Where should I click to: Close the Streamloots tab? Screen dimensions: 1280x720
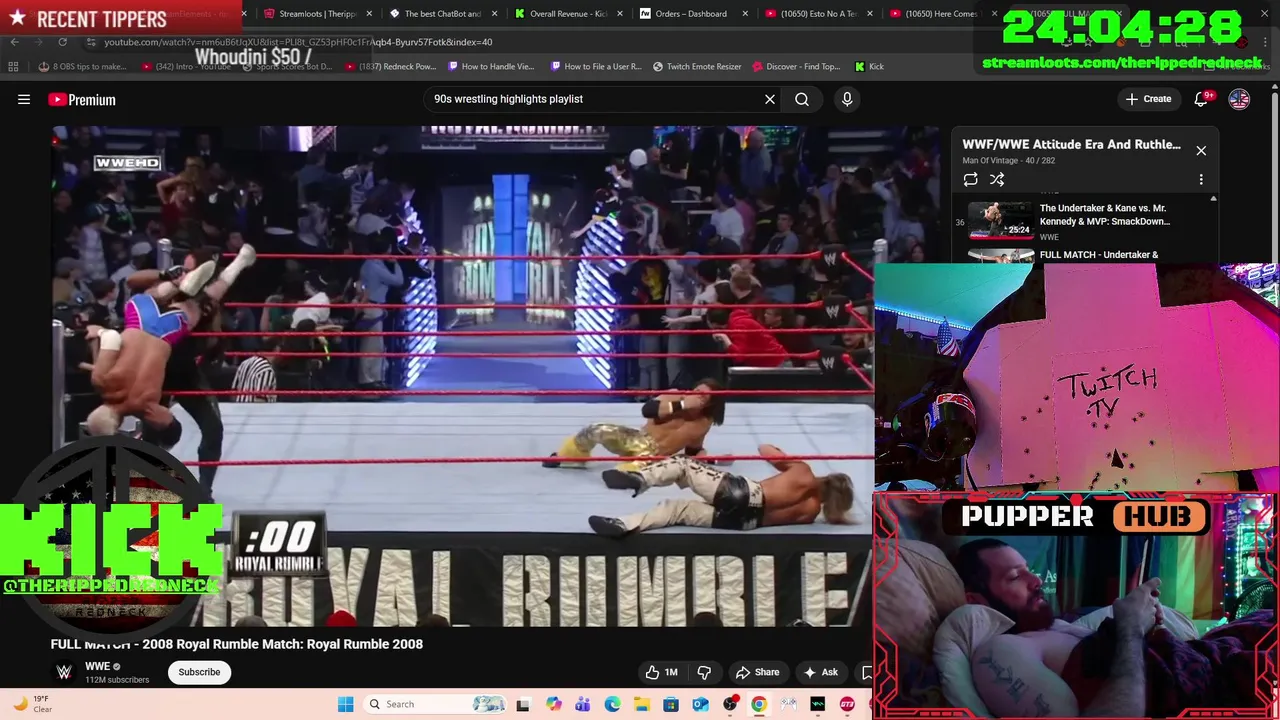369,14
